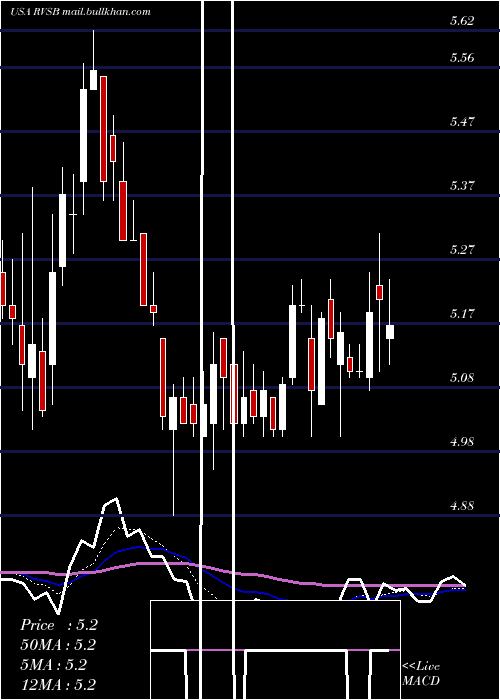Click the highest white candle near 5.56

coord(93,80)
